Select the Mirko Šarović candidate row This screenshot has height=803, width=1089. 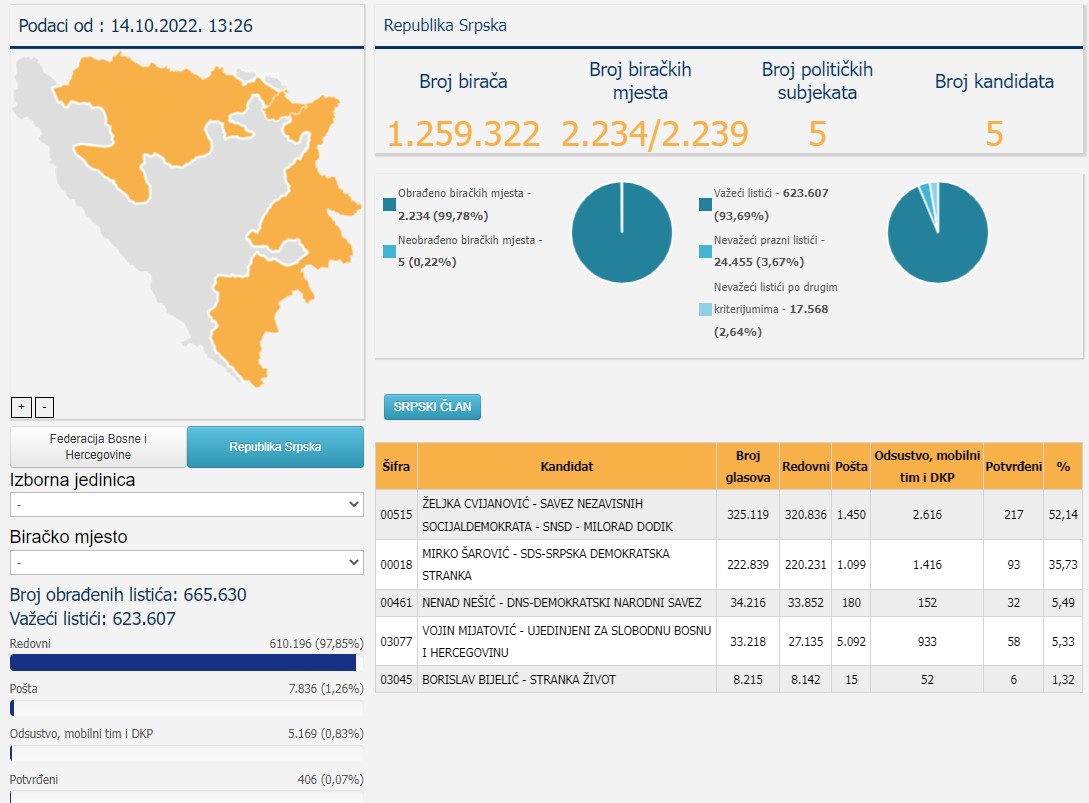coord(729,565)
